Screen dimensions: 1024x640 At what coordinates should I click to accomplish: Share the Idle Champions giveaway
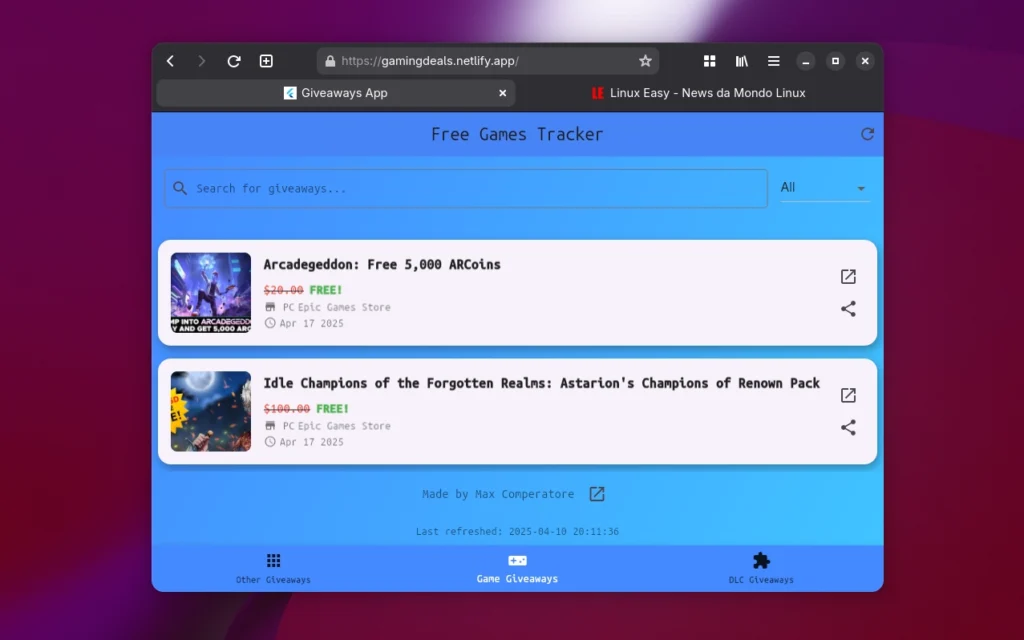click(848, 427)
